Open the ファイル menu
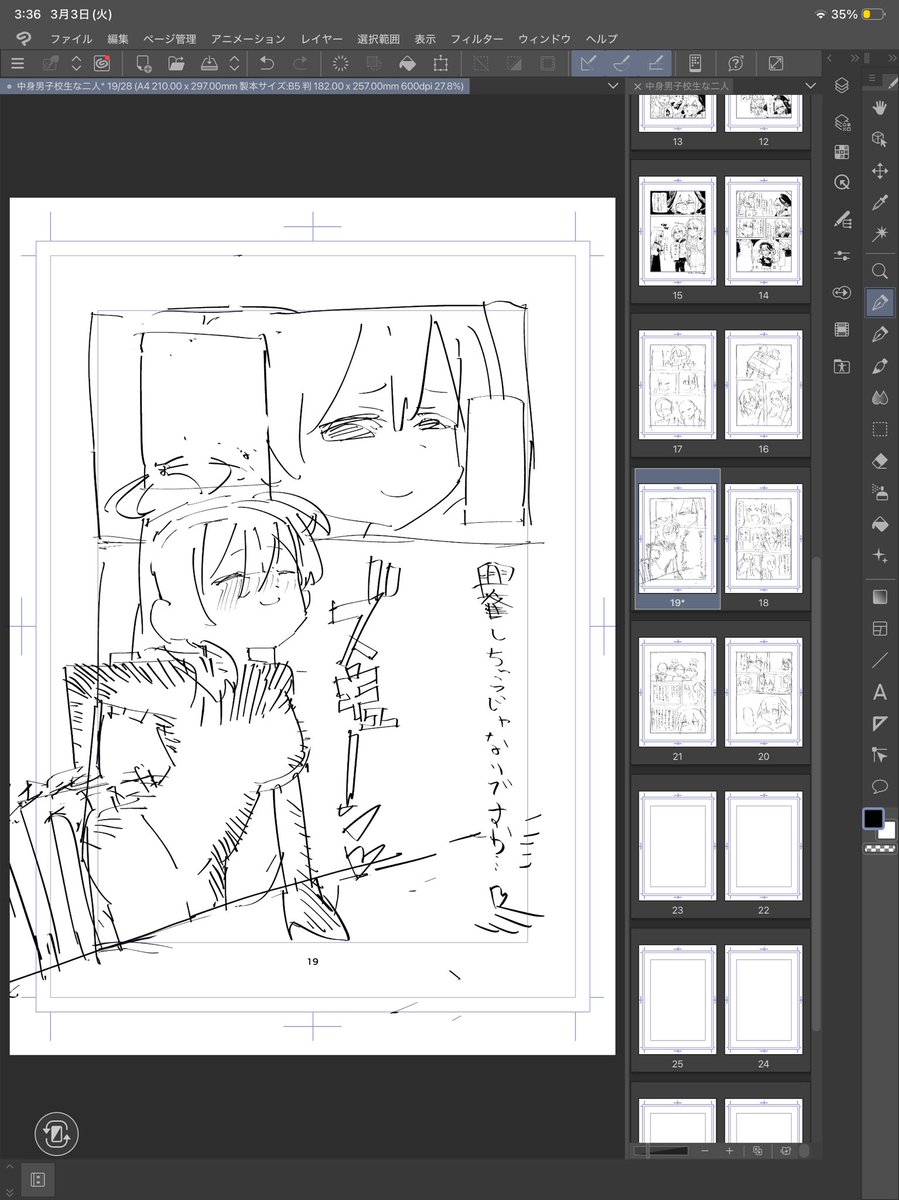Viewport: 899px width, 1200px height. pyautogui.click(x=71, y=38)
